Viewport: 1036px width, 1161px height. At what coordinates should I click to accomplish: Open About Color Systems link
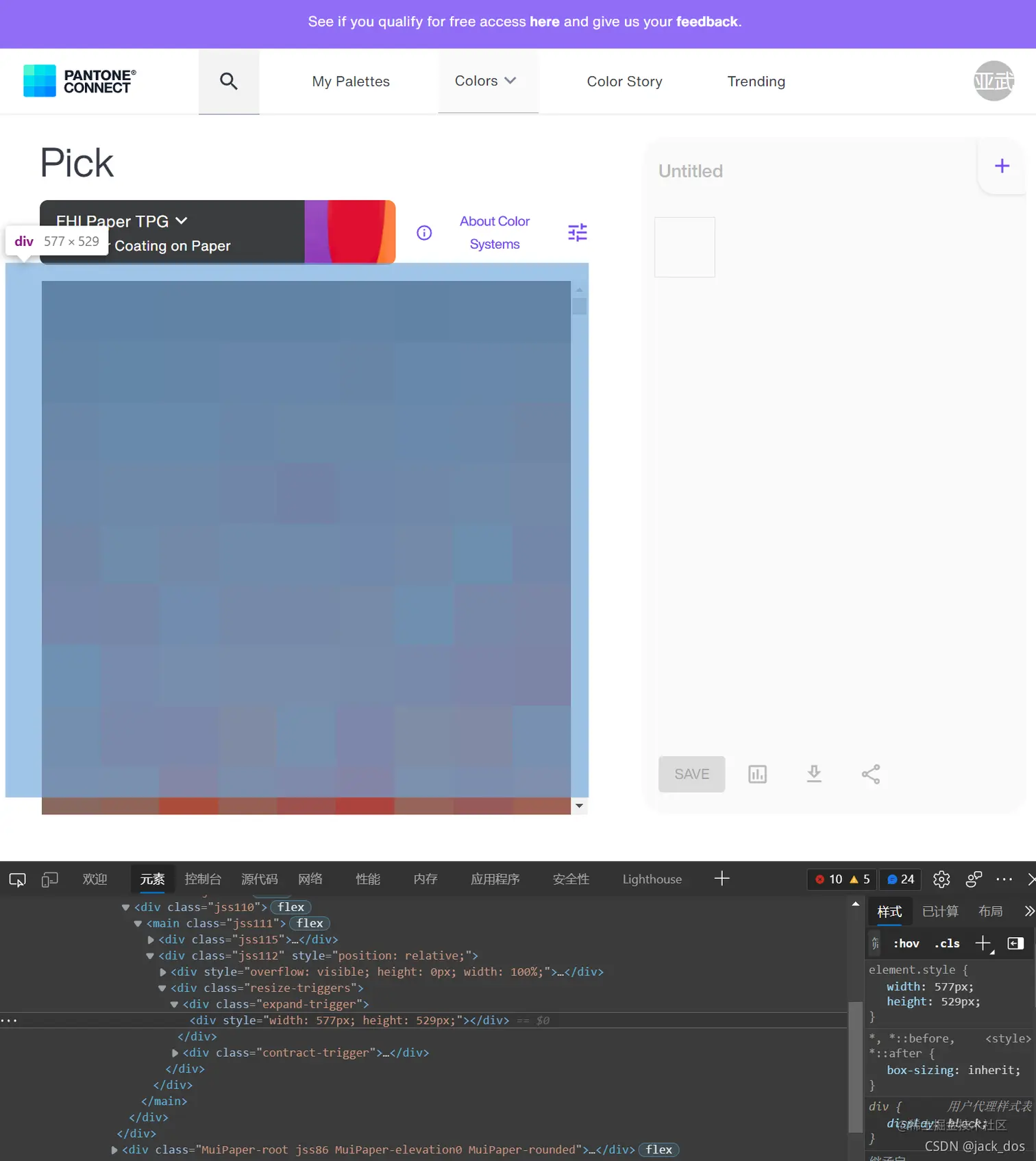click(x=495, y=233)
